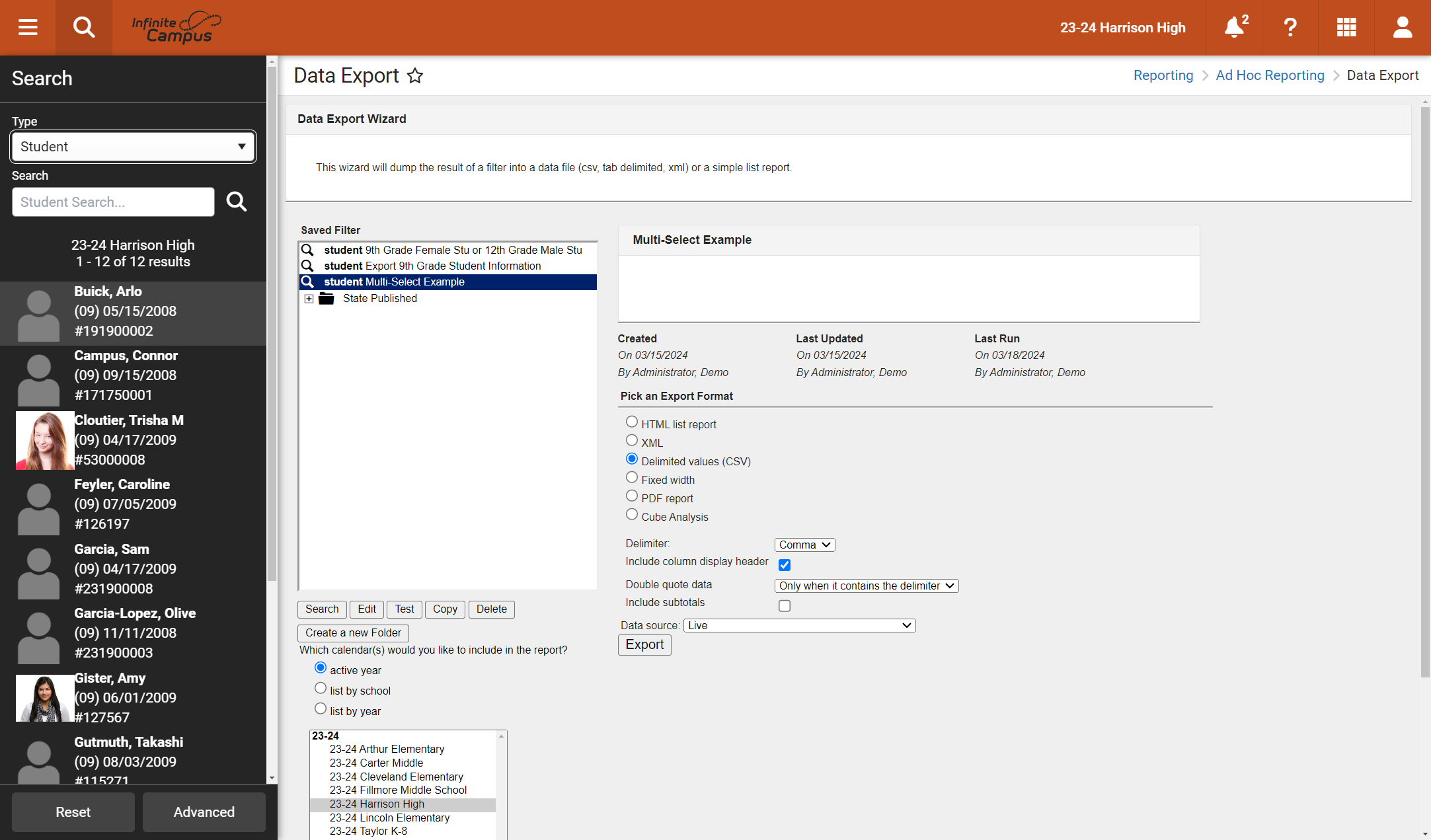Check Include subtotals box
This screenshot has height=840, width=1431.
tap(785, 606)
